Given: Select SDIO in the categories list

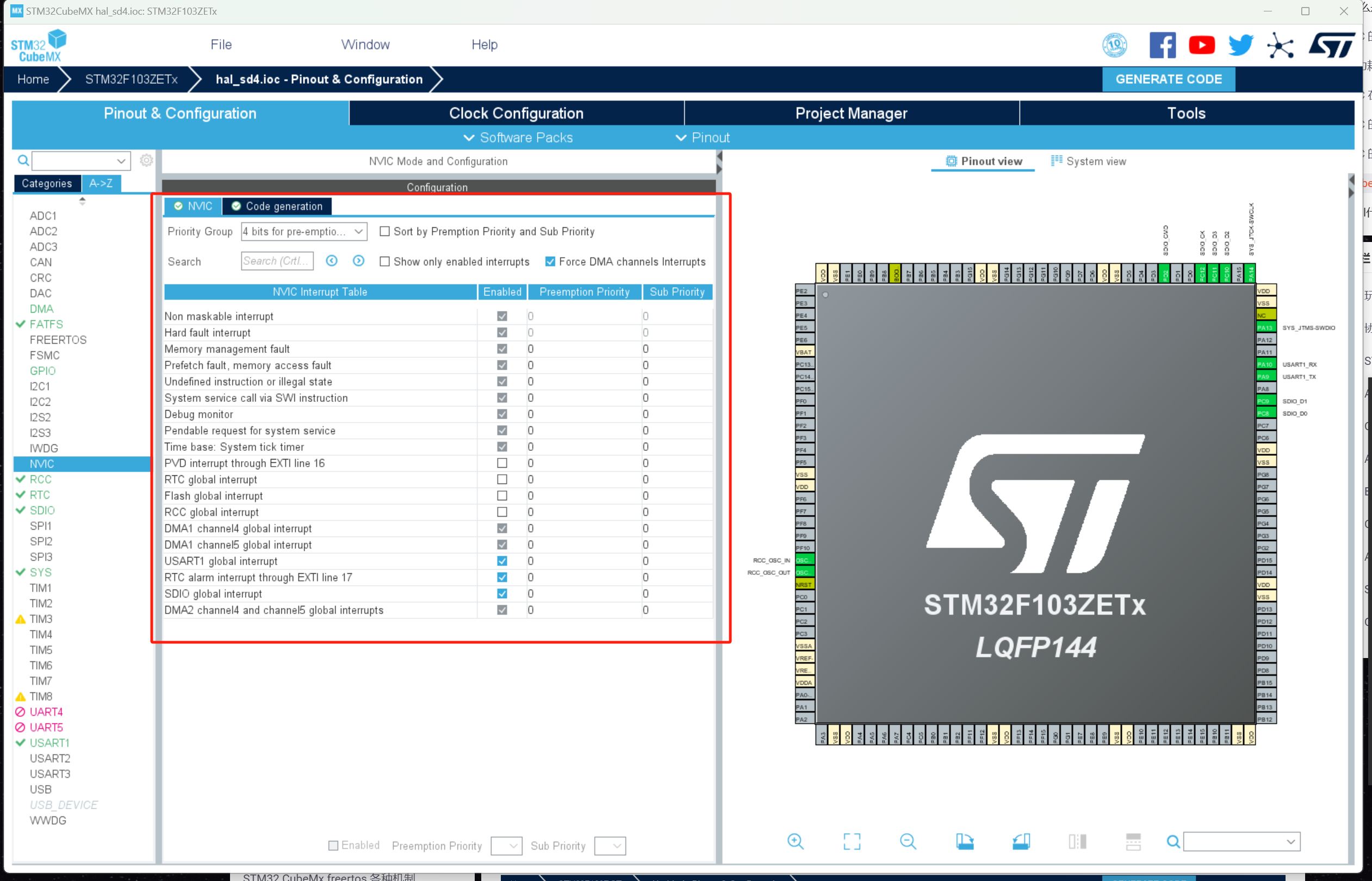Looking at the screenshot, I should tap(42, 510).
